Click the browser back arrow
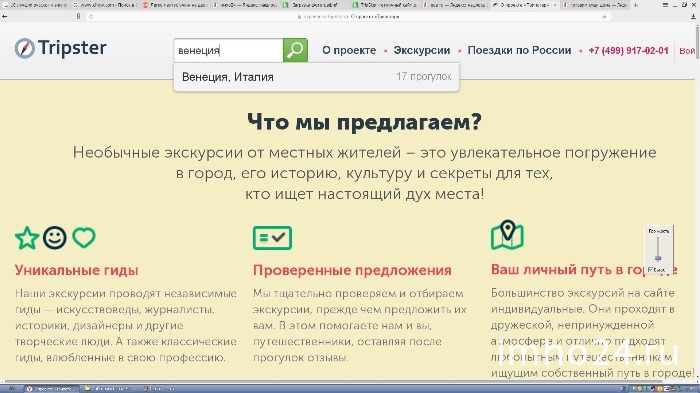The width and height of the screenshot is (700, 393). point(4,17)
